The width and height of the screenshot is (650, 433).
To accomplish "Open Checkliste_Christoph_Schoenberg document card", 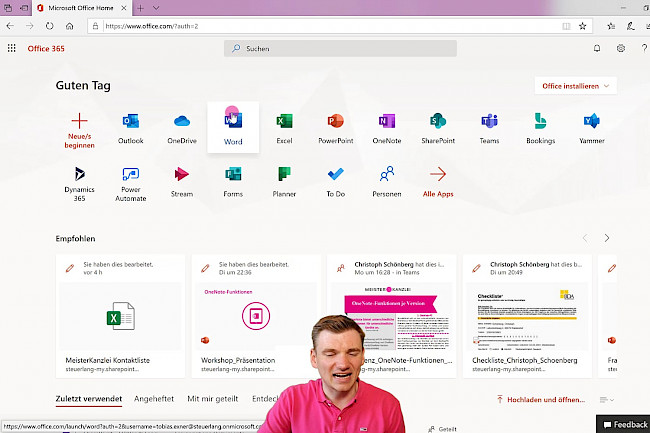I will (527, 316).
